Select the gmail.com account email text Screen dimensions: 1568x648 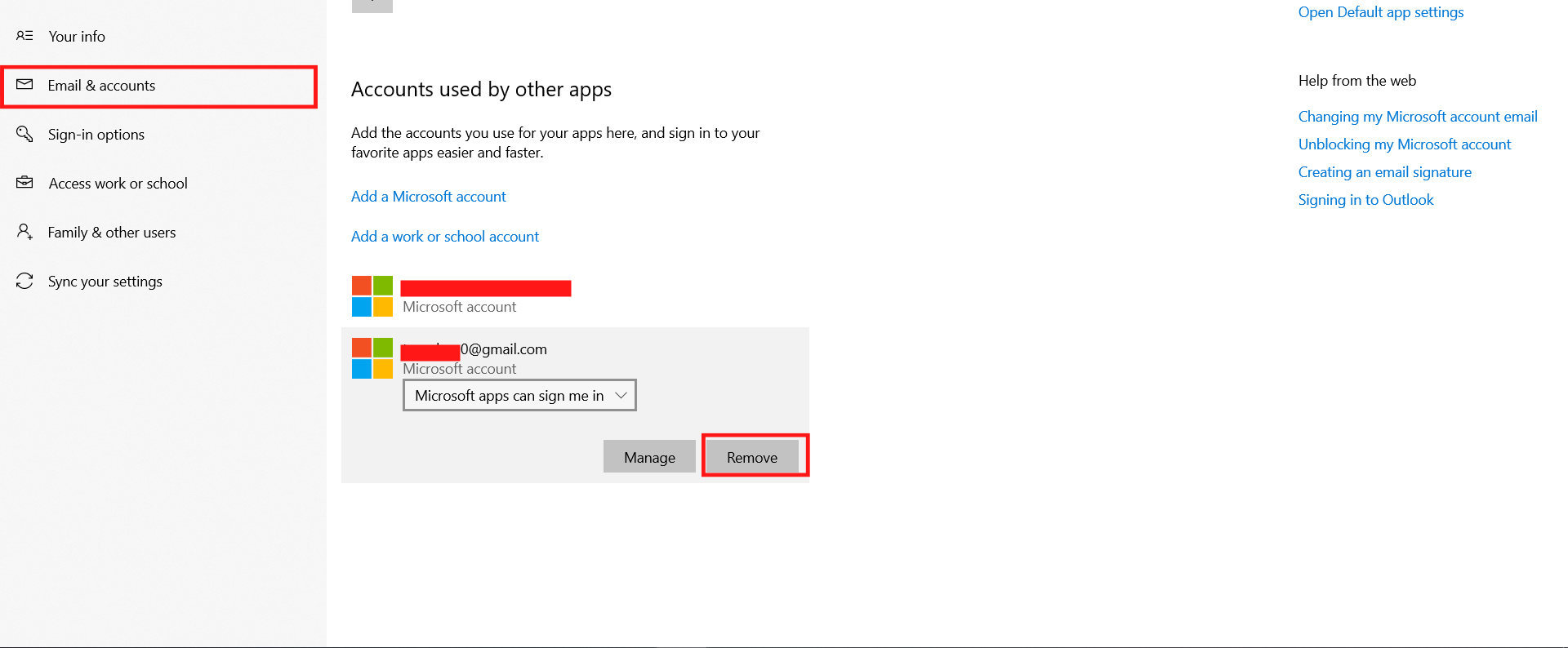point(474,349)
